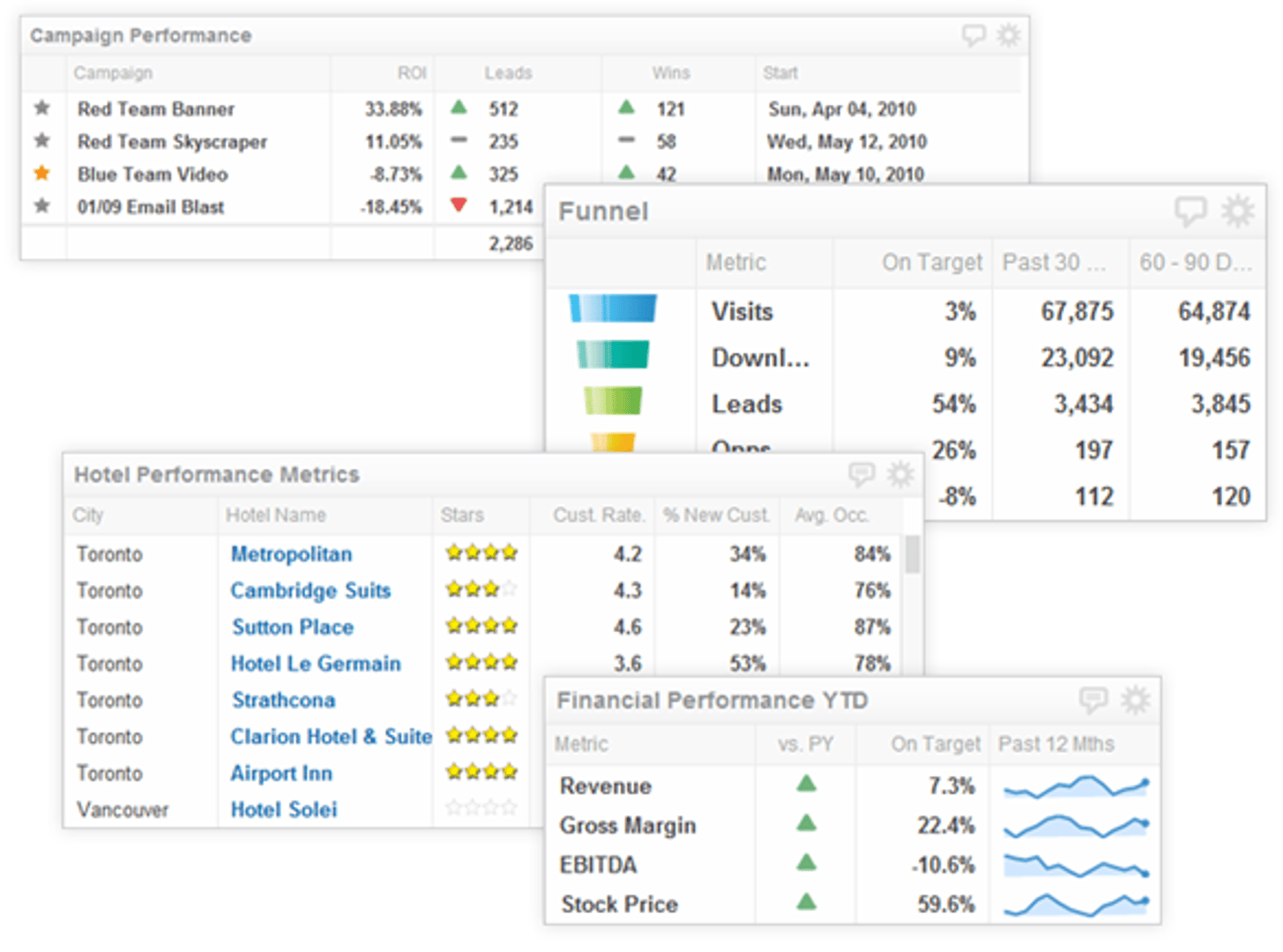Sort by Stars column header
Screen dimensions: 1283x952
click(x=462, y=515)
